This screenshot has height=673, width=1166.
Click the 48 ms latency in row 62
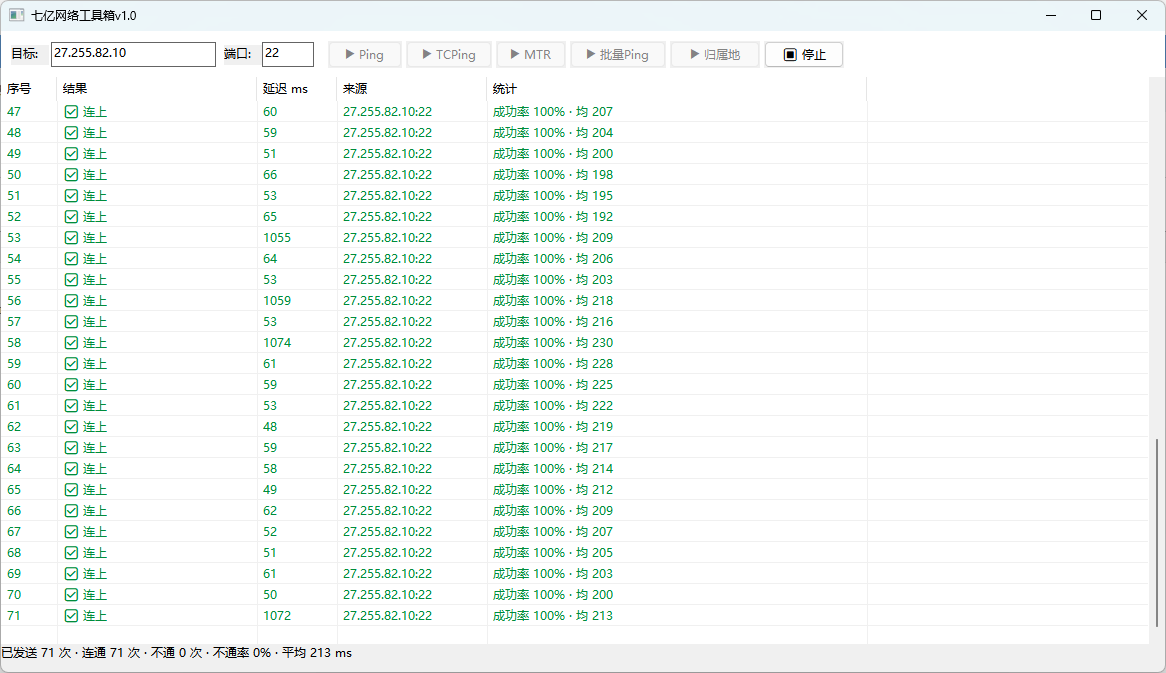pos(270,427)
